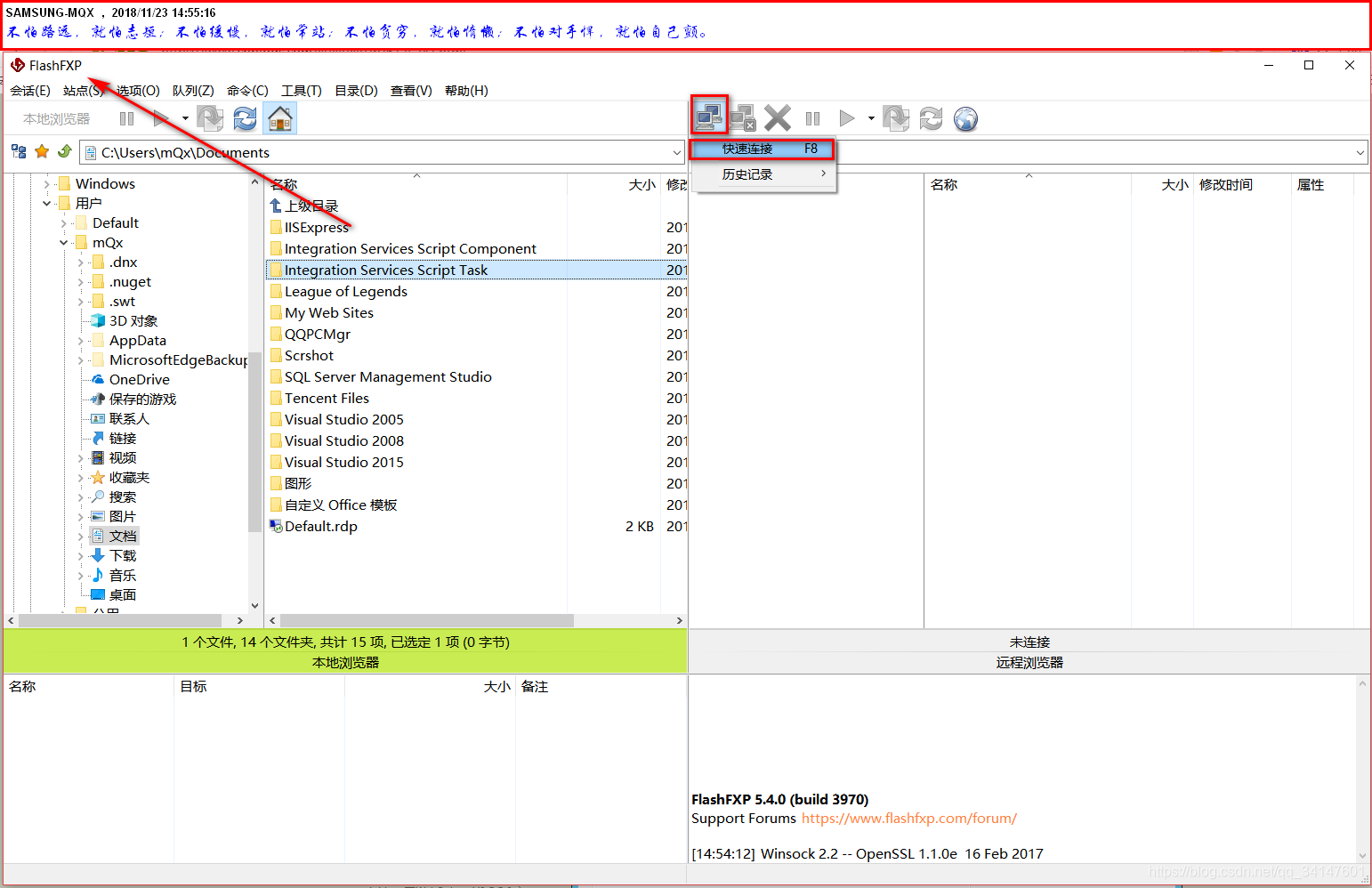Open the 会话(E) menu
Screen dimensions: 1372x888
click(30, 90)
